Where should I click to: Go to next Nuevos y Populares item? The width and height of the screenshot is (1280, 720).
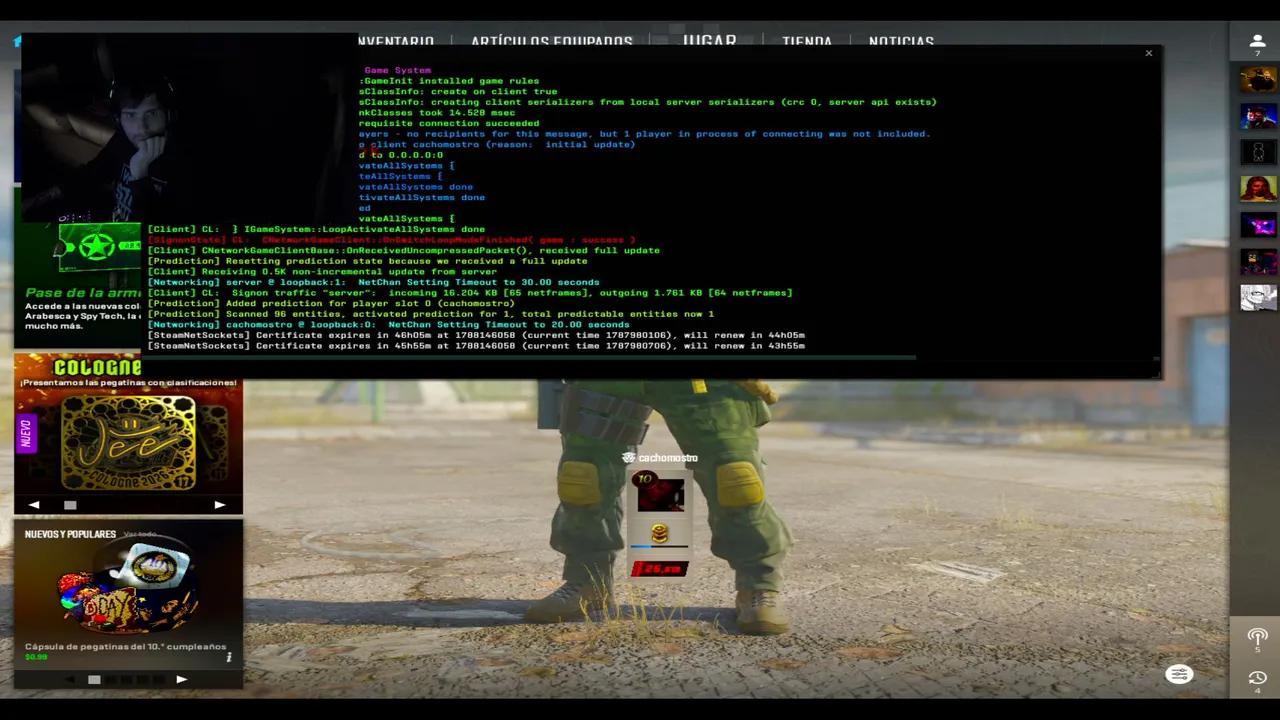click(x=181, y=679)
